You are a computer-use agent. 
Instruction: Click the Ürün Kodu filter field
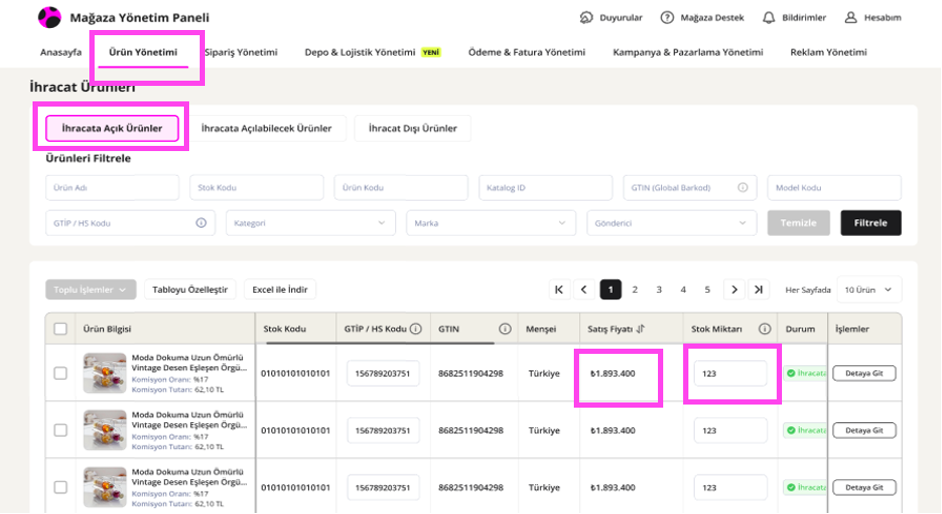[401, 187]
